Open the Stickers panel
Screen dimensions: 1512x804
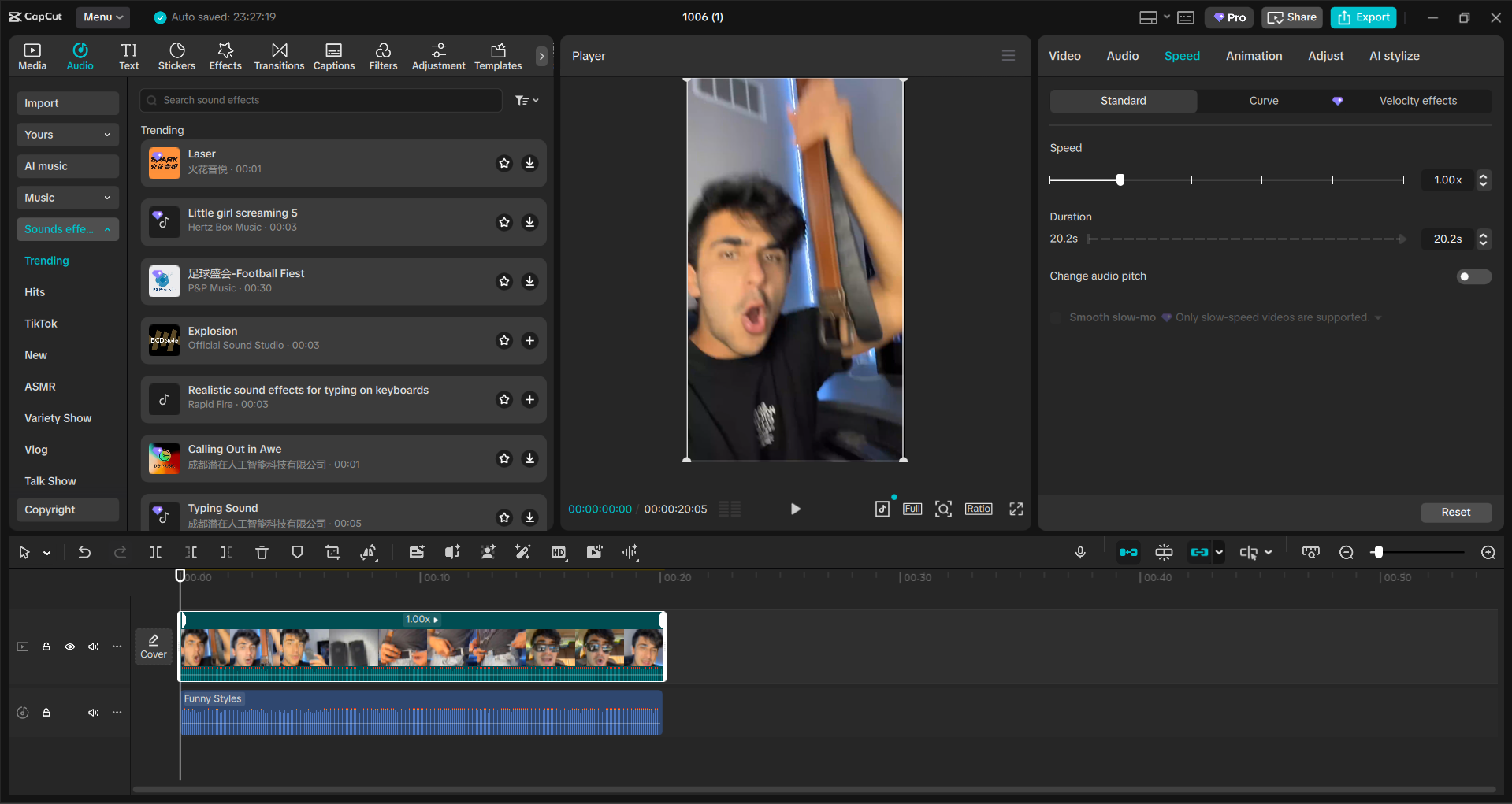176,55
